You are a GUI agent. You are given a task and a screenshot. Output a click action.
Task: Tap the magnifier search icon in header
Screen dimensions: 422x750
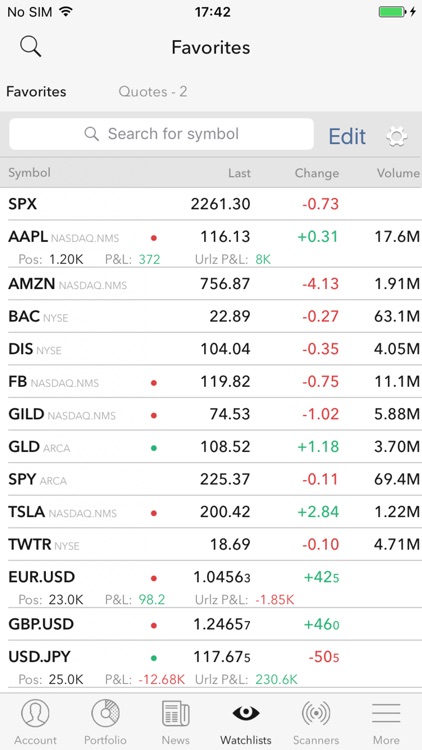[31, 47]
